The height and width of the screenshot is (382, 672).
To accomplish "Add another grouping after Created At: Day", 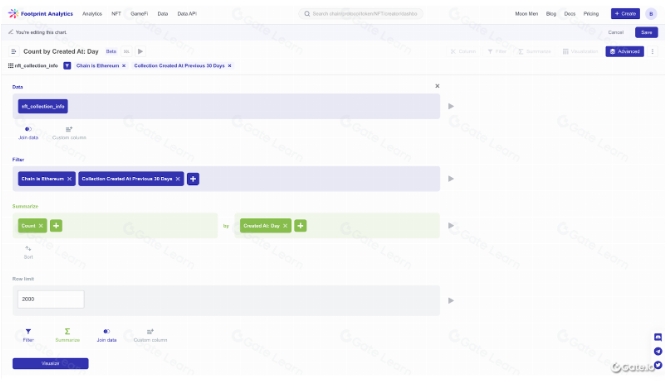I will pyautogui.click(x=300, y=226).
